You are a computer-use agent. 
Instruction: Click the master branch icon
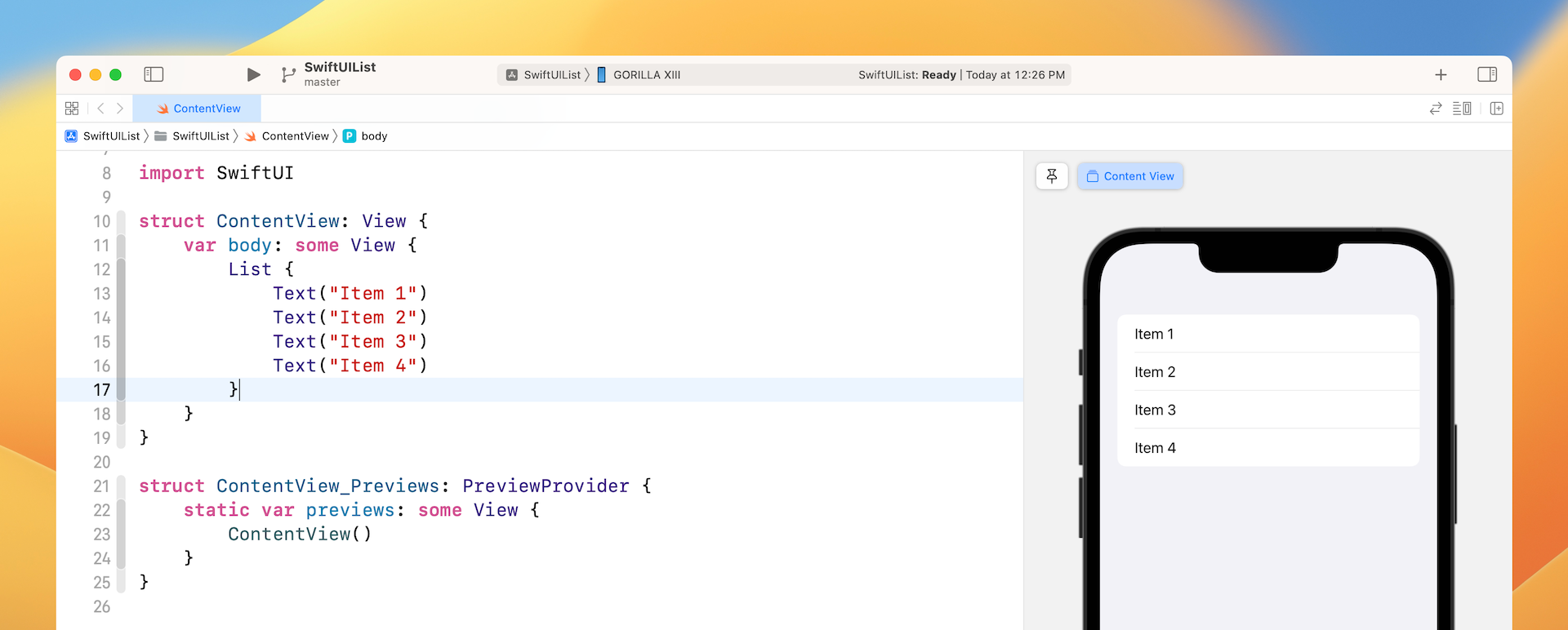287,74
